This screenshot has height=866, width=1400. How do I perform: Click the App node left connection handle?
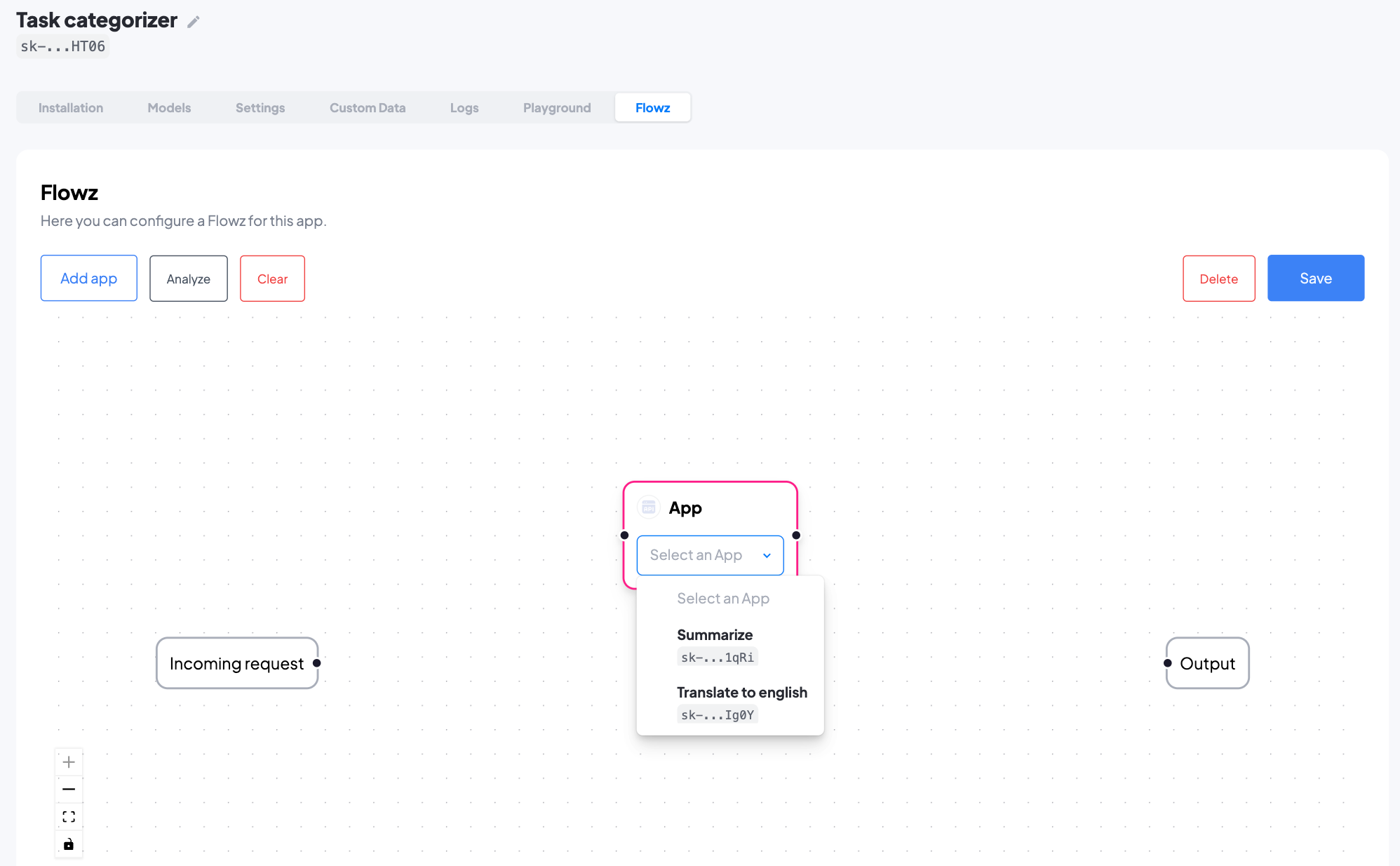[624, 535]
